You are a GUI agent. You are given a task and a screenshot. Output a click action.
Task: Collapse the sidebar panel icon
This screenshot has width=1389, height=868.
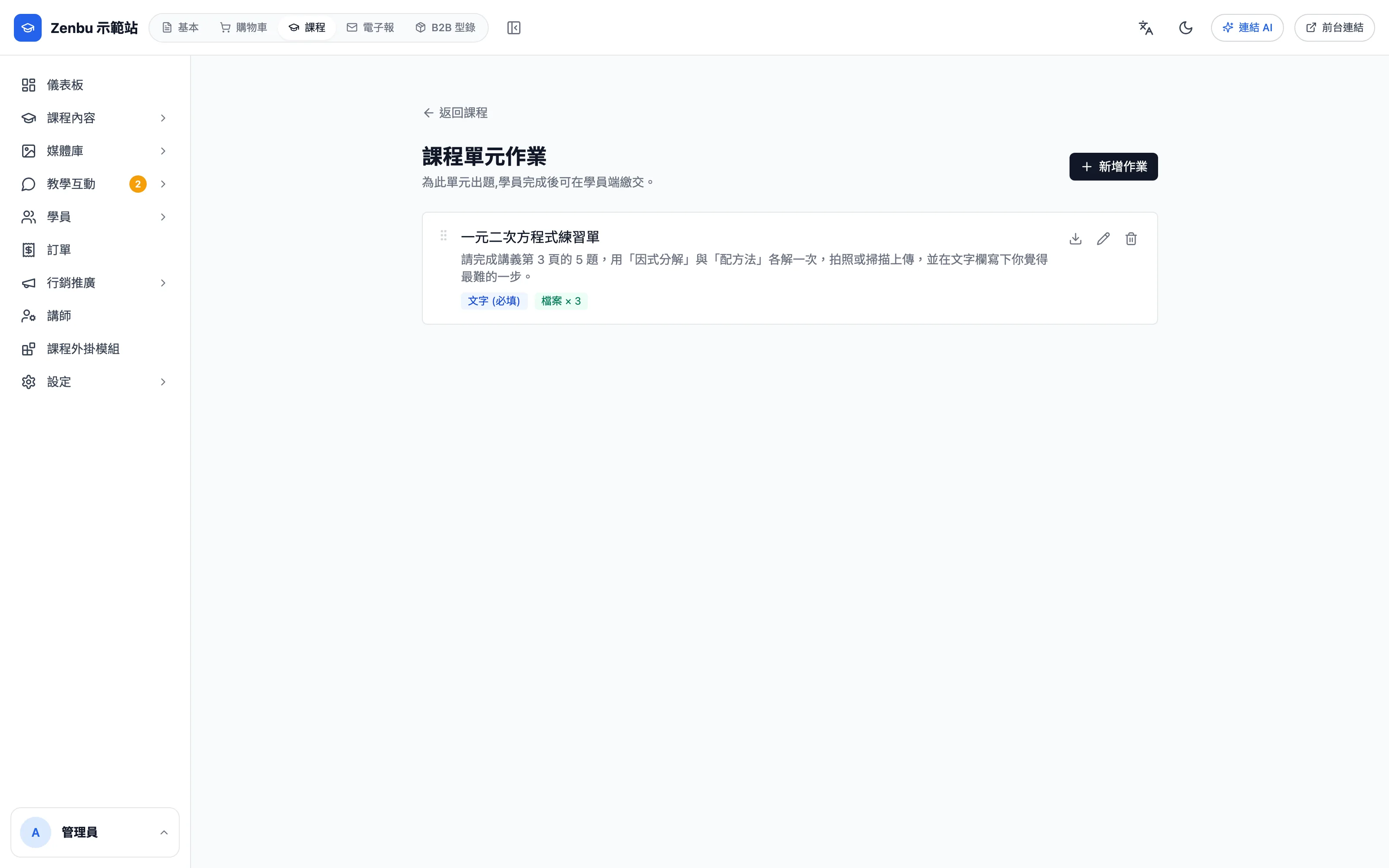pos(513,27)
